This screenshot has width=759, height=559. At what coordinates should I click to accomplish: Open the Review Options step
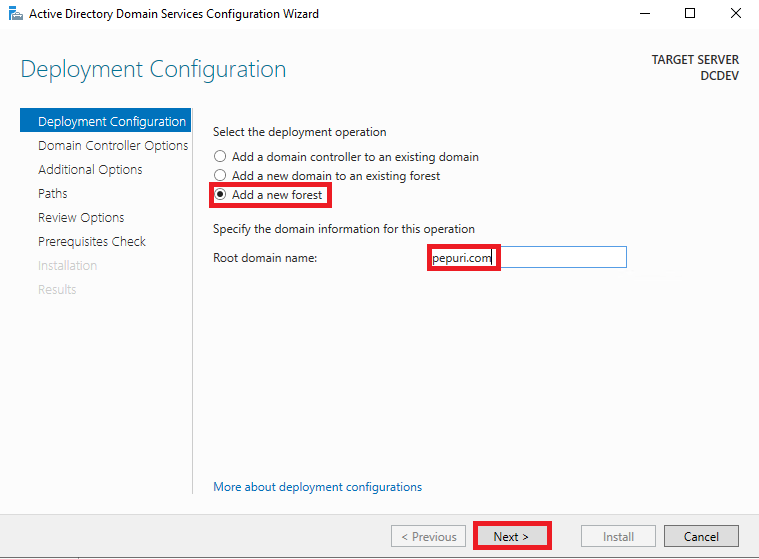coord(81,218)
